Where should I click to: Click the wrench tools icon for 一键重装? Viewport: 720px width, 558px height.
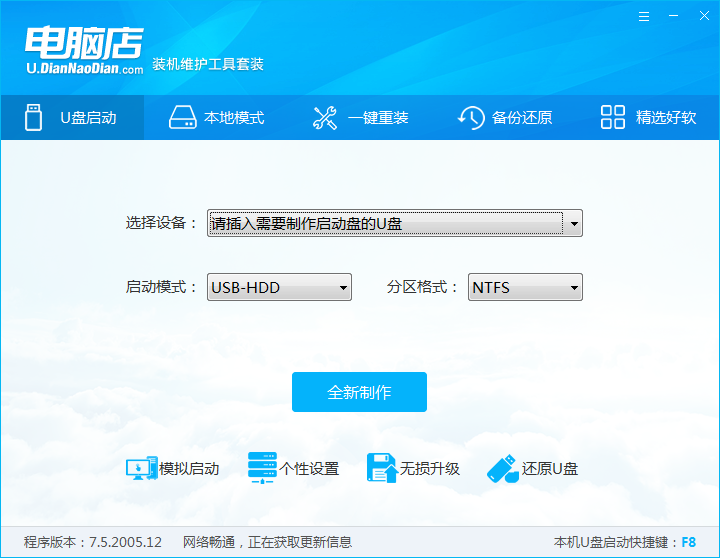(325, 118)
